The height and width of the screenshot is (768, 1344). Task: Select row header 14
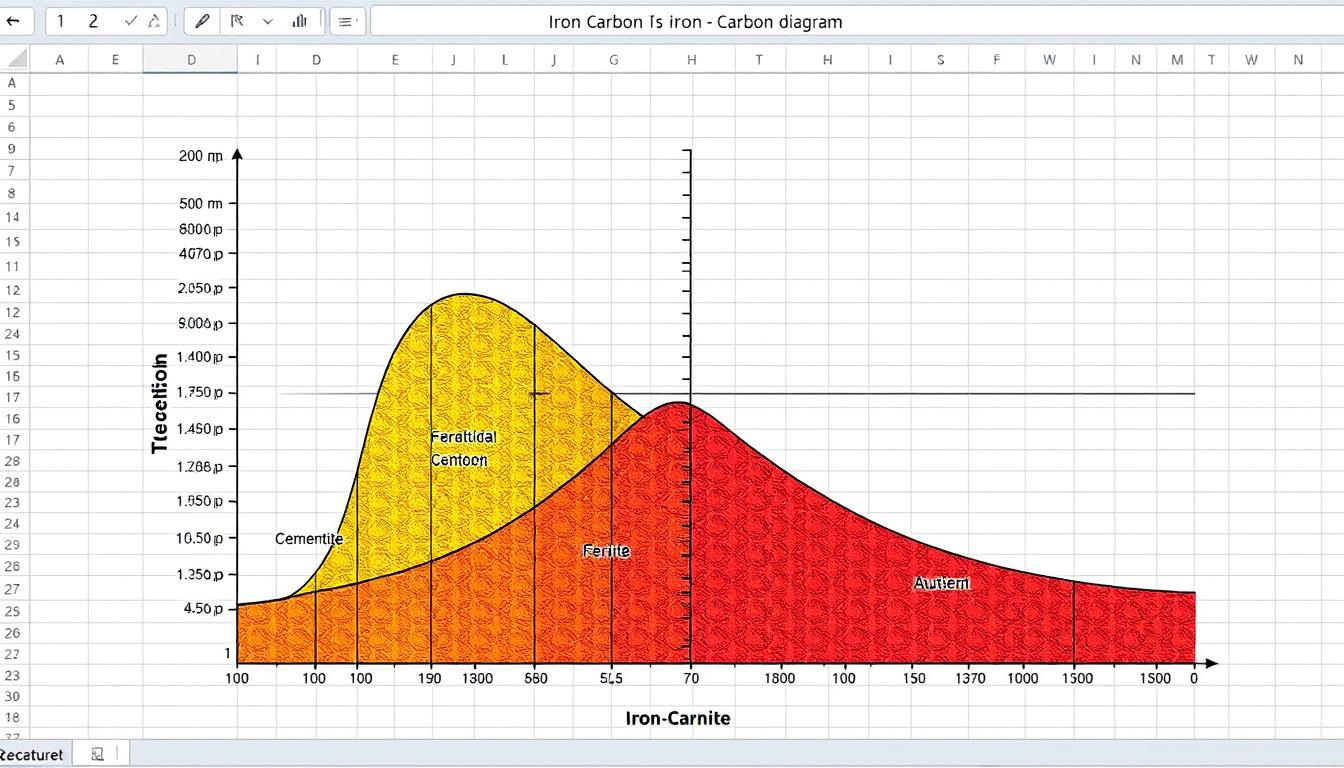coord(12,217)
